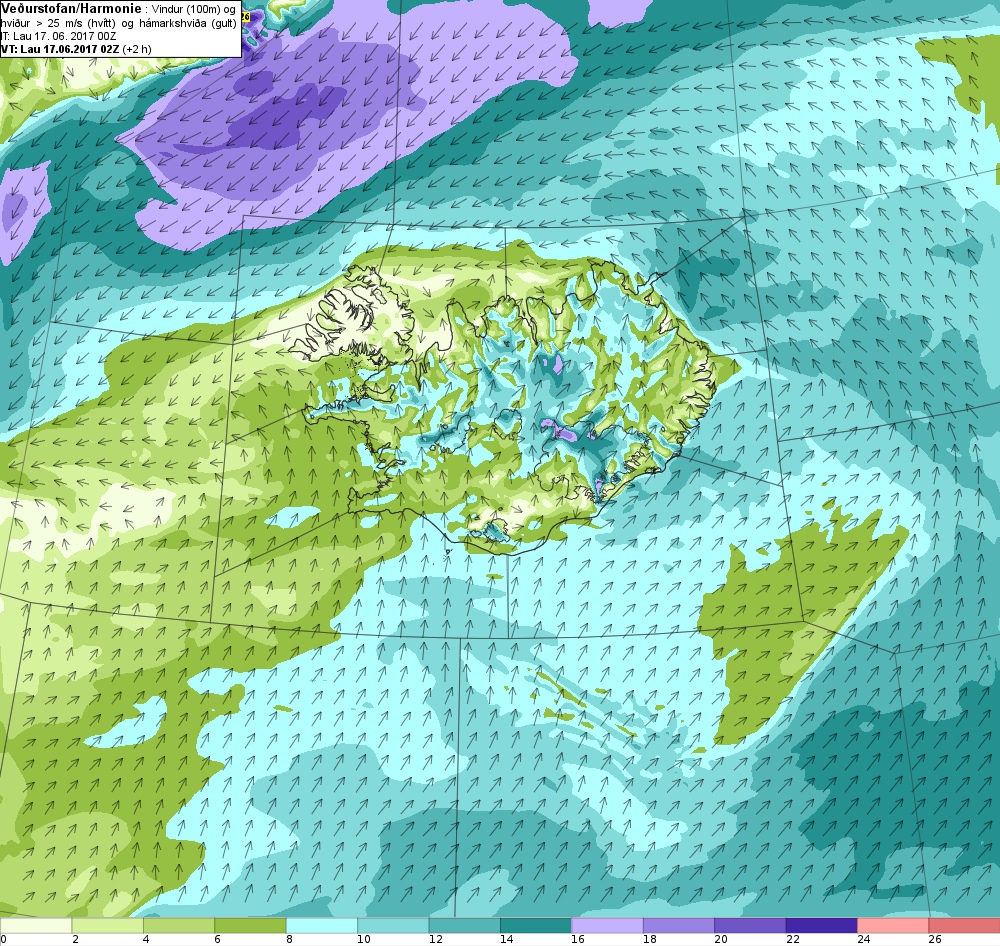1000x946 pixels.
Task: Select the olive green 6–8 m/s legend swatch
Action: [250, 925]
